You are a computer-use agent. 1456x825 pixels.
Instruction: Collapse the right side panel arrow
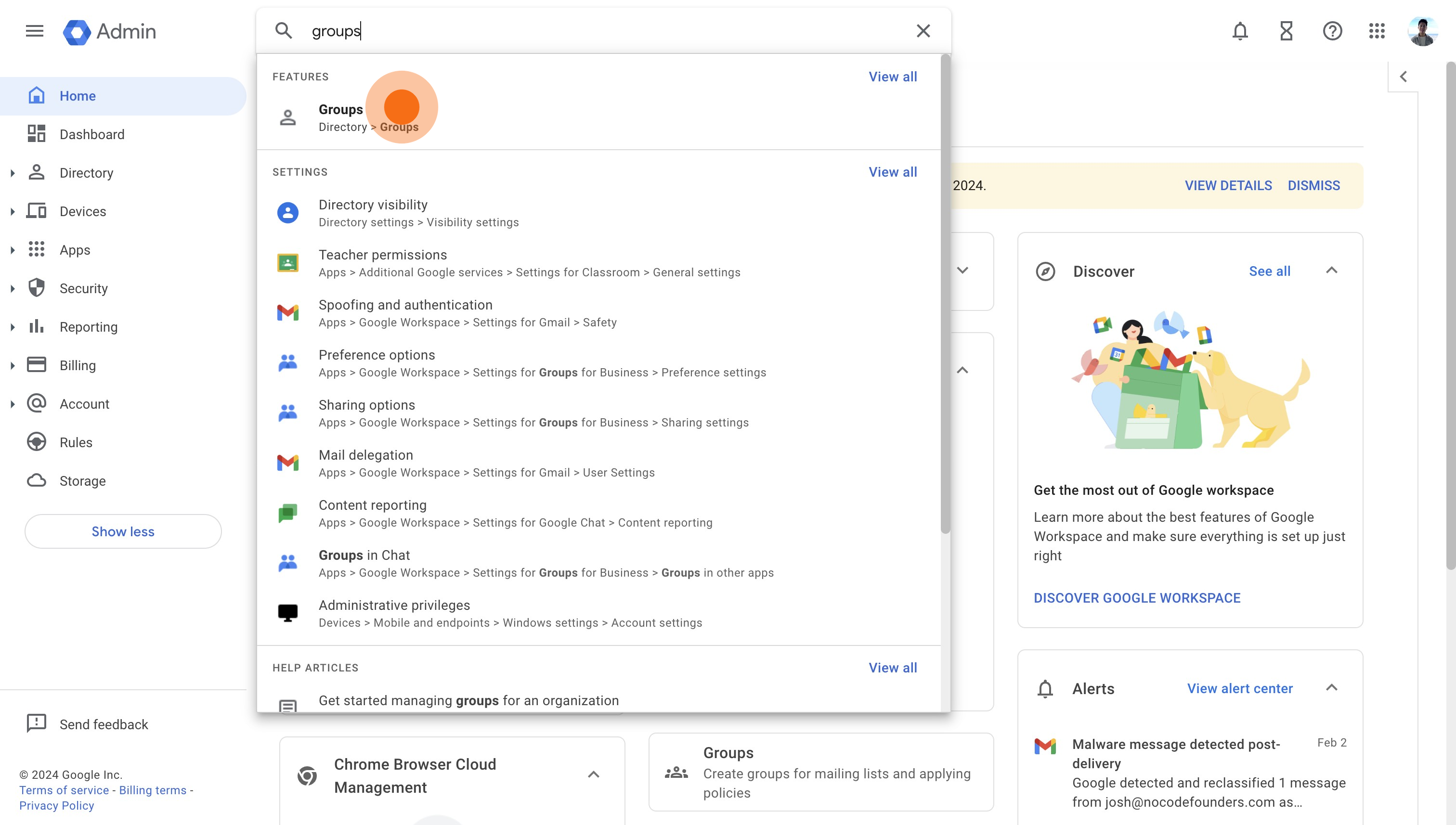click(1403, 77)
